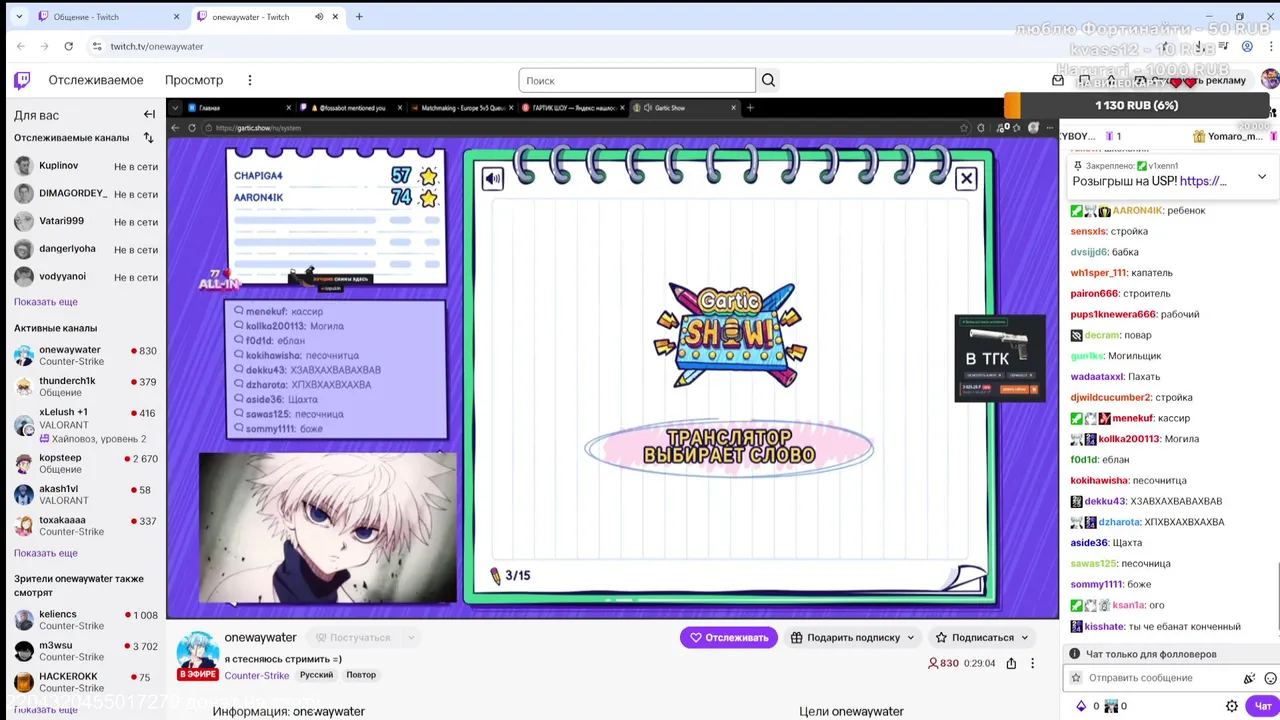Collapse the Для вас sidebar

point(149,114)
